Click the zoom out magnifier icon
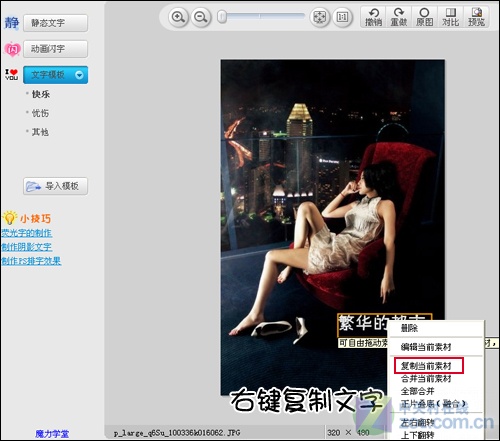 (x=201, y=17)
